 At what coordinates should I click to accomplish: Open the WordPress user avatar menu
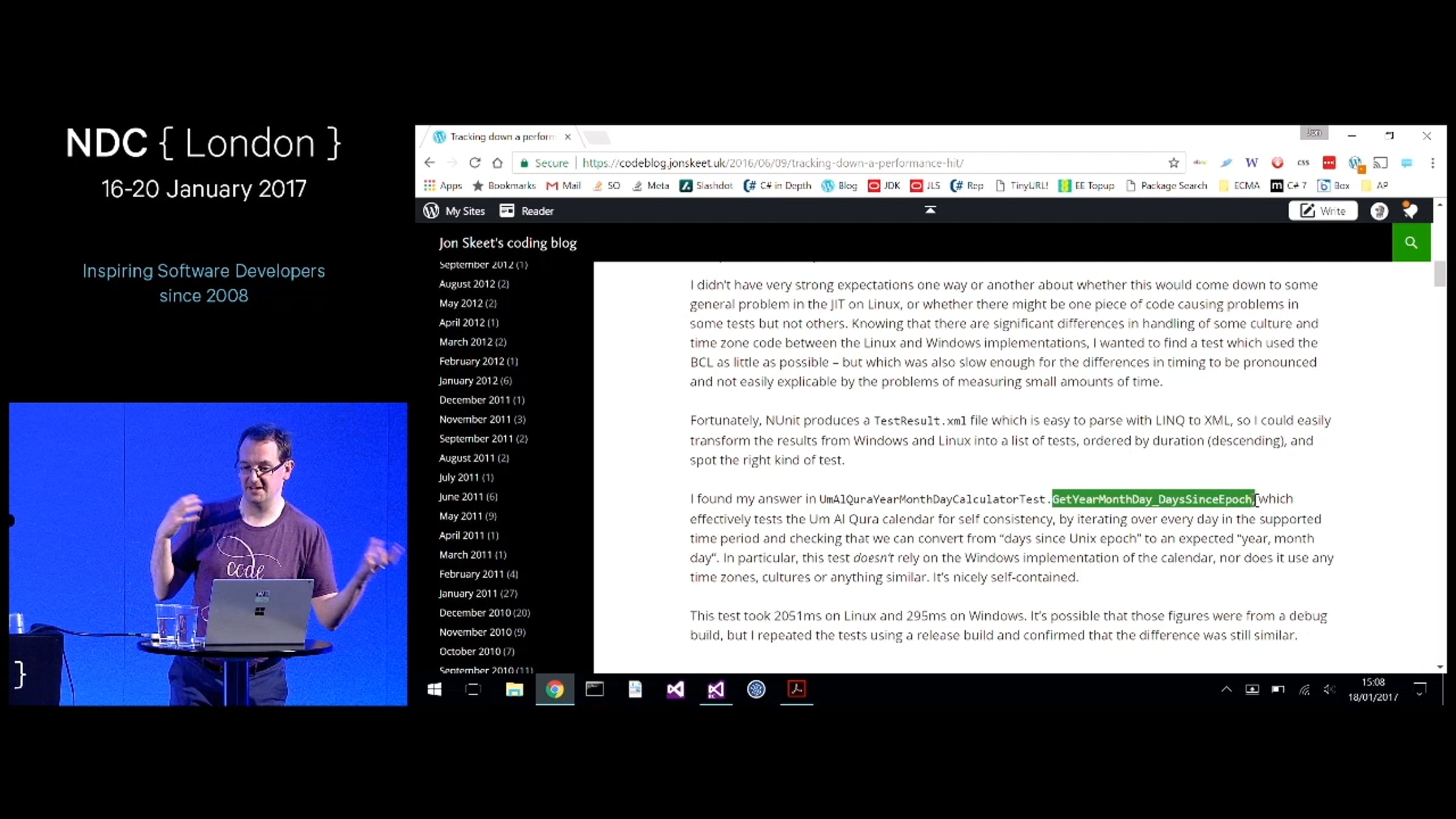pos(1379,211)
